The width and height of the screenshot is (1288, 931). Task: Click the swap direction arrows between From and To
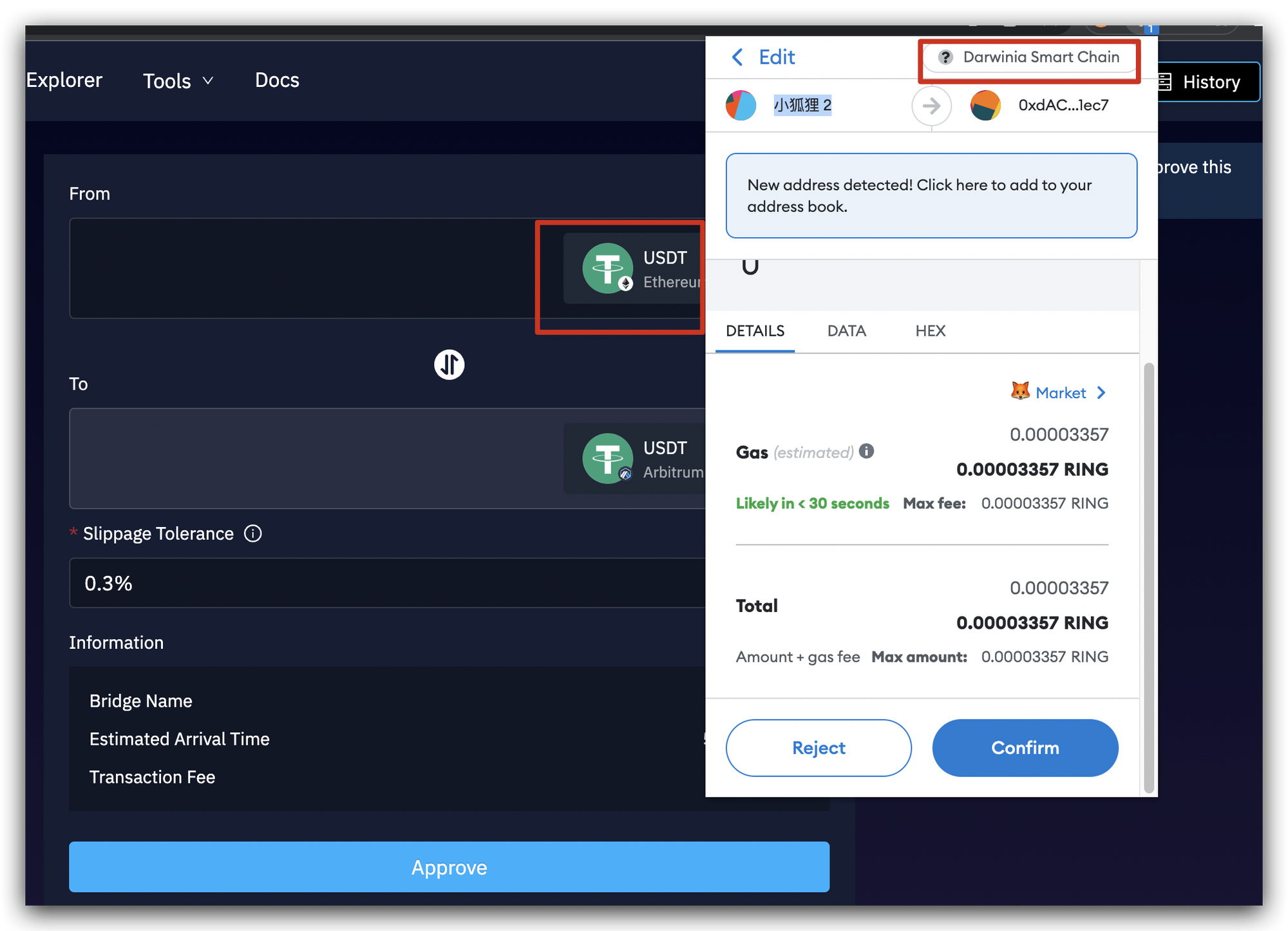tap(450, 365)
